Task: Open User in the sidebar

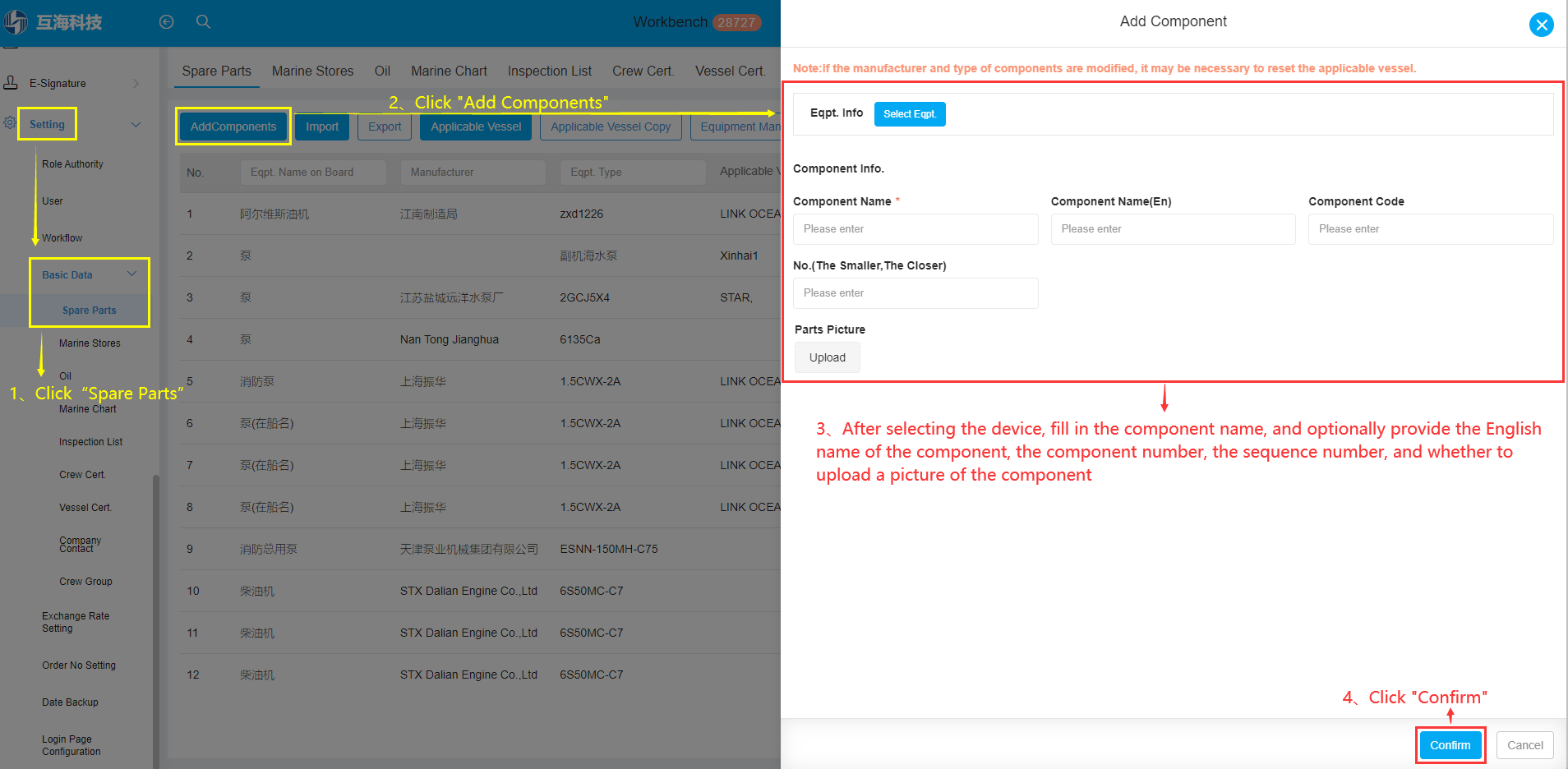Action: pos(53,201)
